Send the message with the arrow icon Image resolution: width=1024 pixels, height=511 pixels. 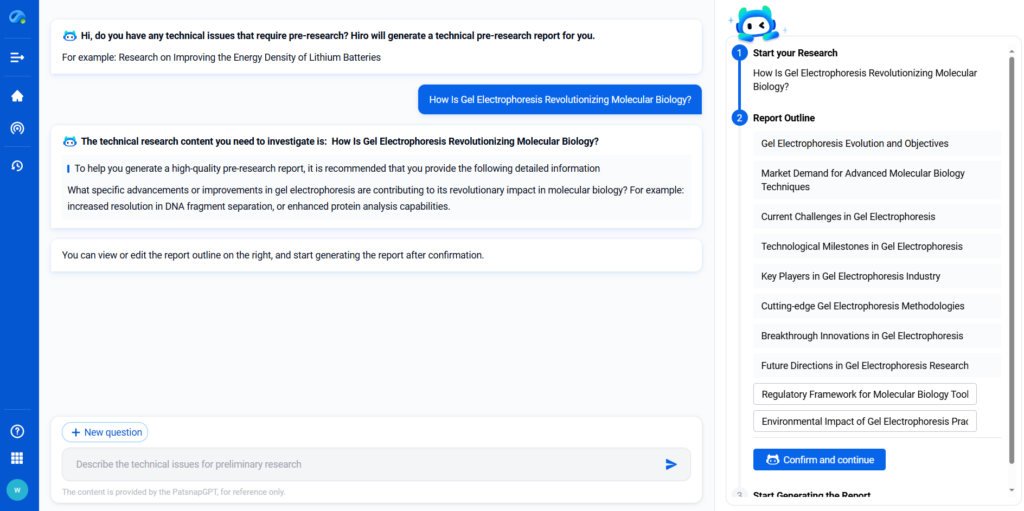coord(671,464)
